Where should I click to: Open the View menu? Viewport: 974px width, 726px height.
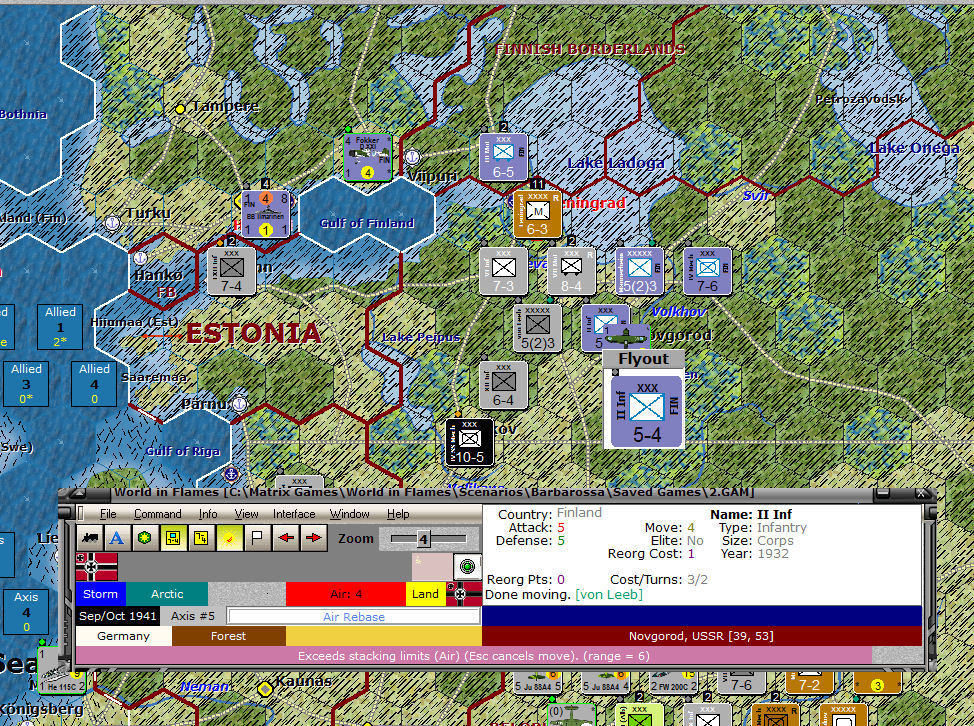tap(246, 514)
